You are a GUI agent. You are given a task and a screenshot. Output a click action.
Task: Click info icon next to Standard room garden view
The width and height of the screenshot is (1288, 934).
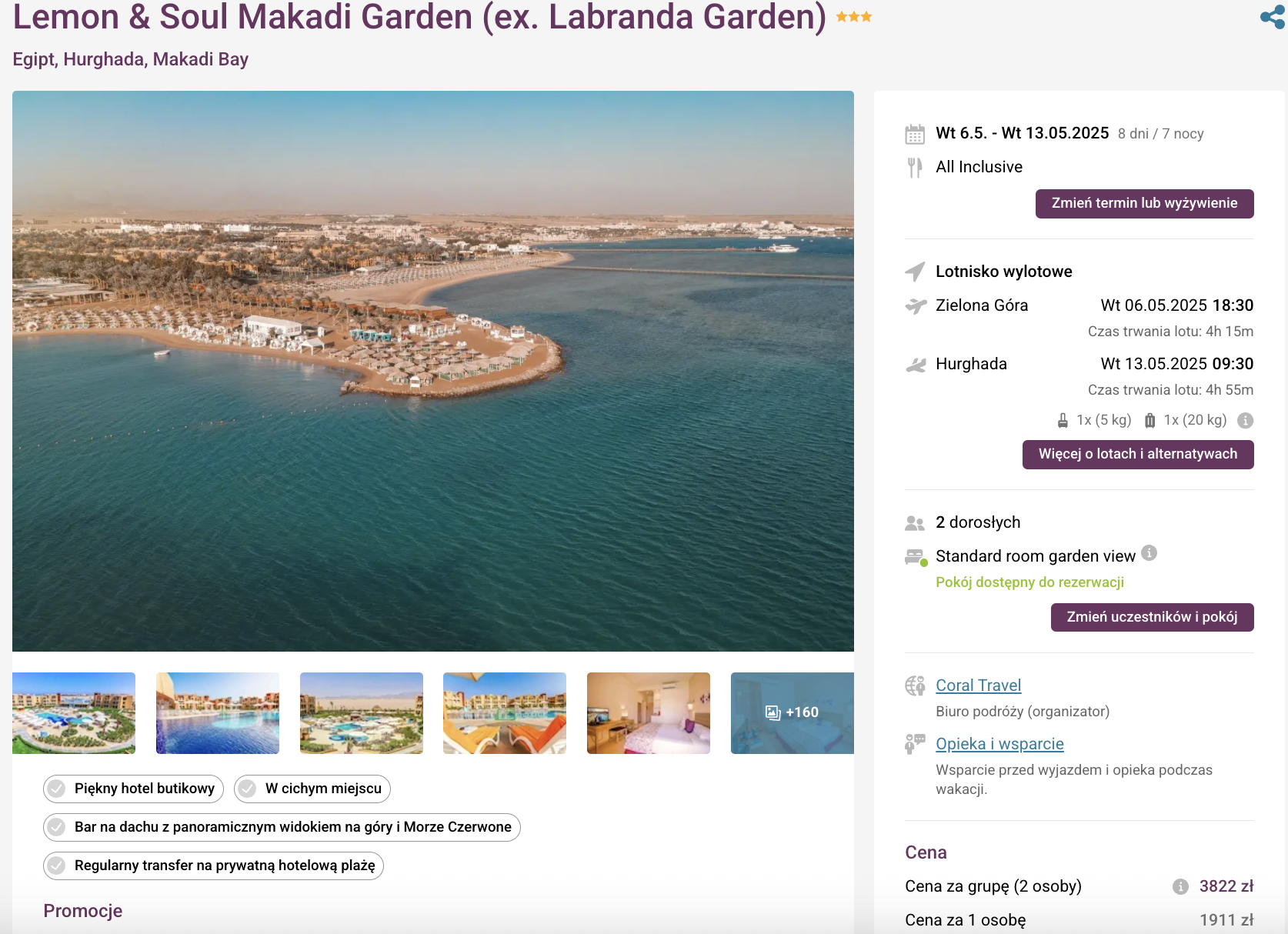[1149, 553]
